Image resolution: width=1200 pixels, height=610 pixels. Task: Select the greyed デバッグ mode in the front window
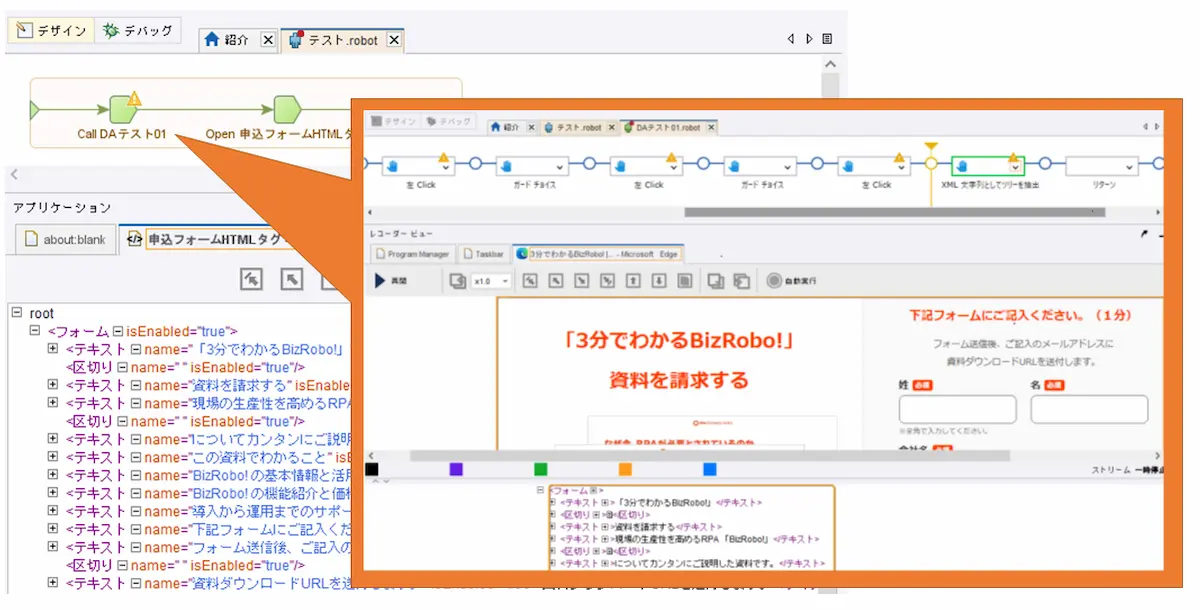(x=447, y=122)
